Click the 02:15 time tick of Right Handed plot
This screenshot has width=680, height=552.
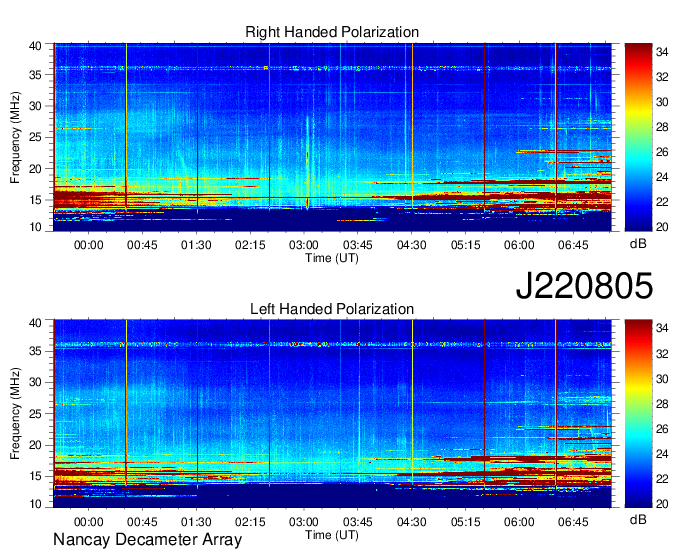[250, 245]
